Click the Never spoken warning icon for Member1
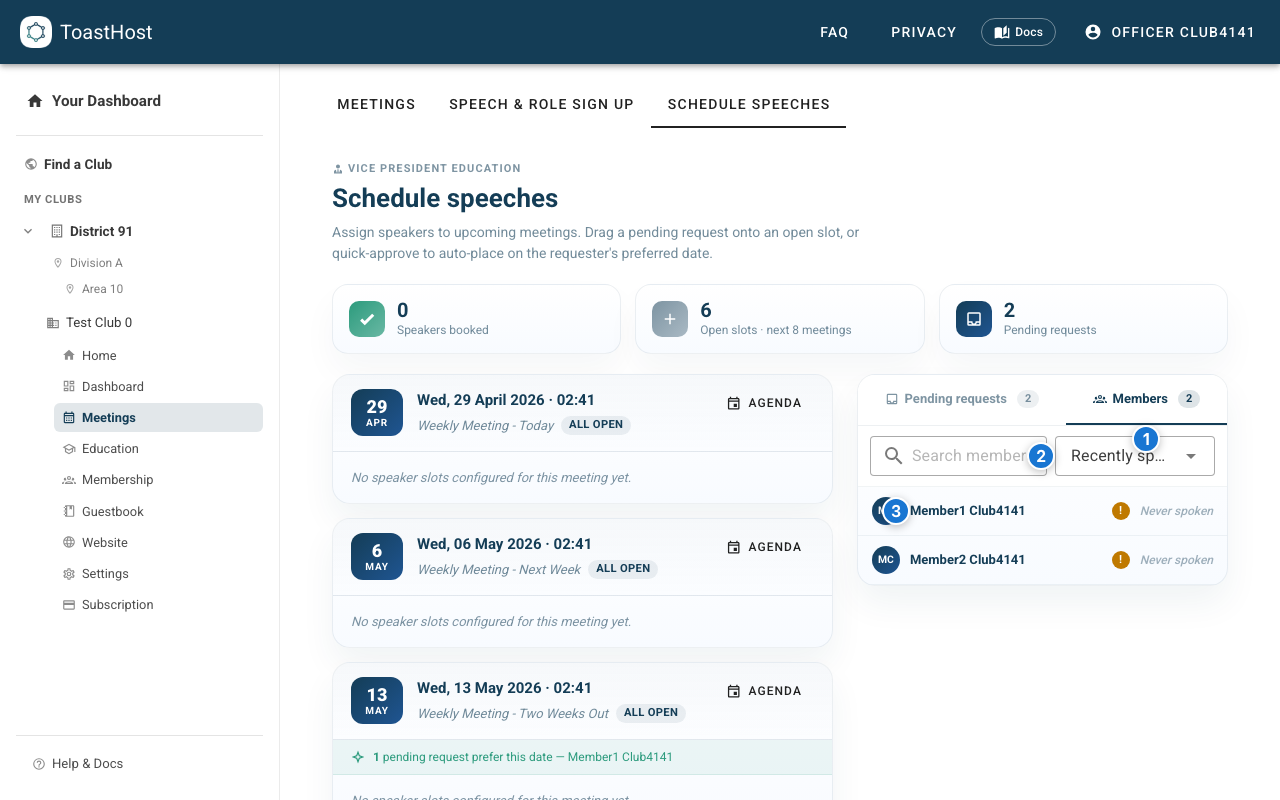This screenshot has width=1280, height=800. coord(1120,510)
